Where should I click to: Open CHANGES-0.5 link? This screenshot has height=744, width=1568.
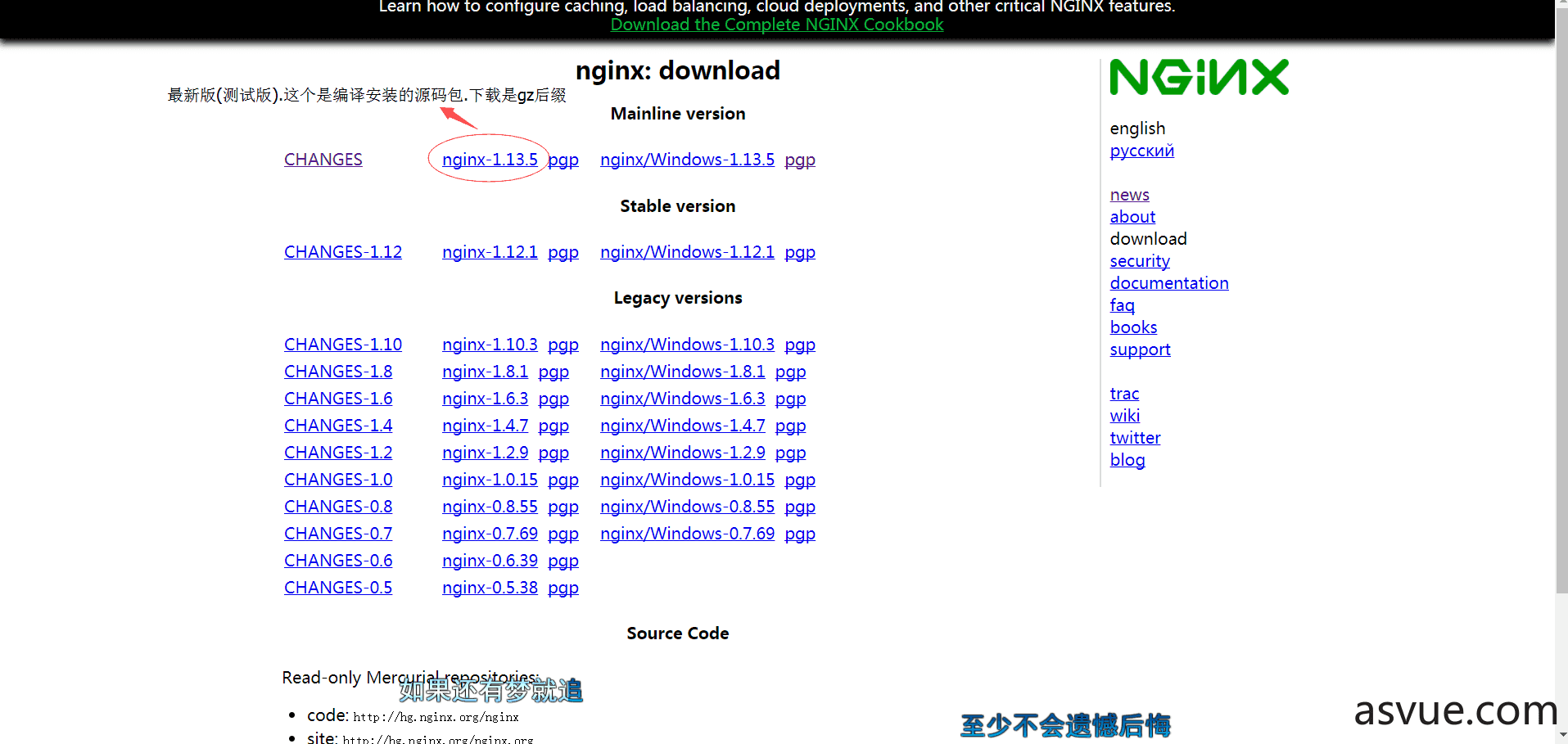coord(338,588)
